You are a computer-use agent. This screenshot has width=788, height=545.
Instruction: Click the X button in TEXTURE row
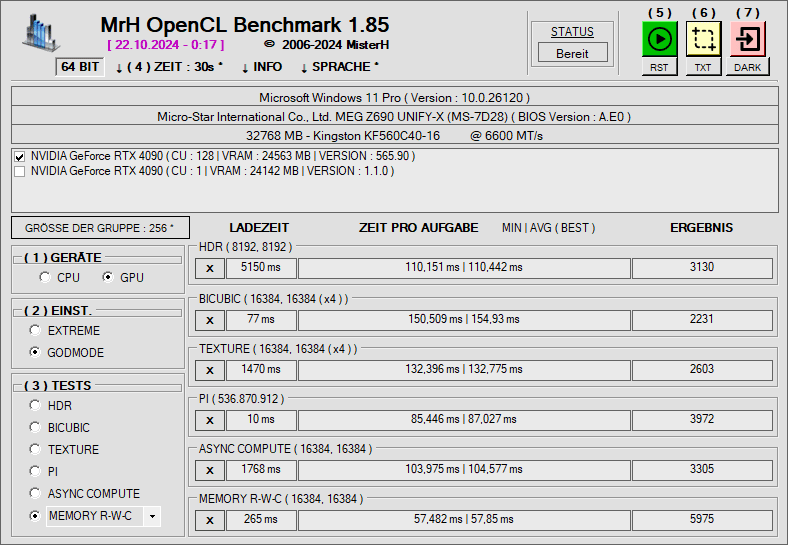[210, 371]
